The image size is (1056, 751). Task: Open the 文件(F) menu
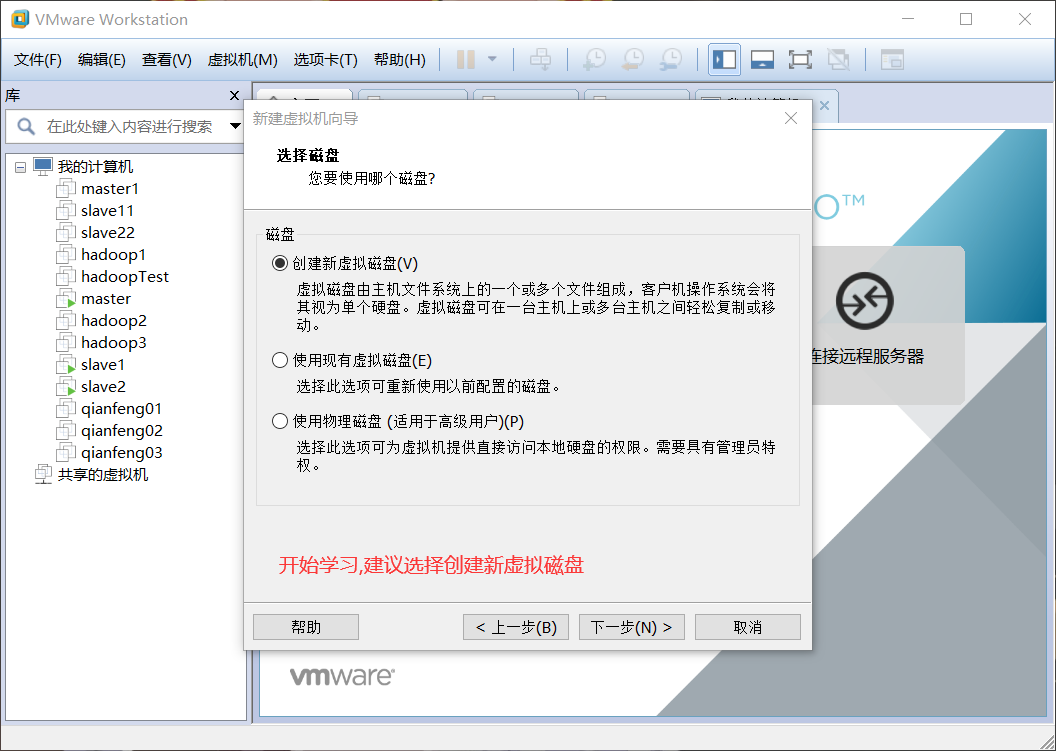click(x=38, y=60)
